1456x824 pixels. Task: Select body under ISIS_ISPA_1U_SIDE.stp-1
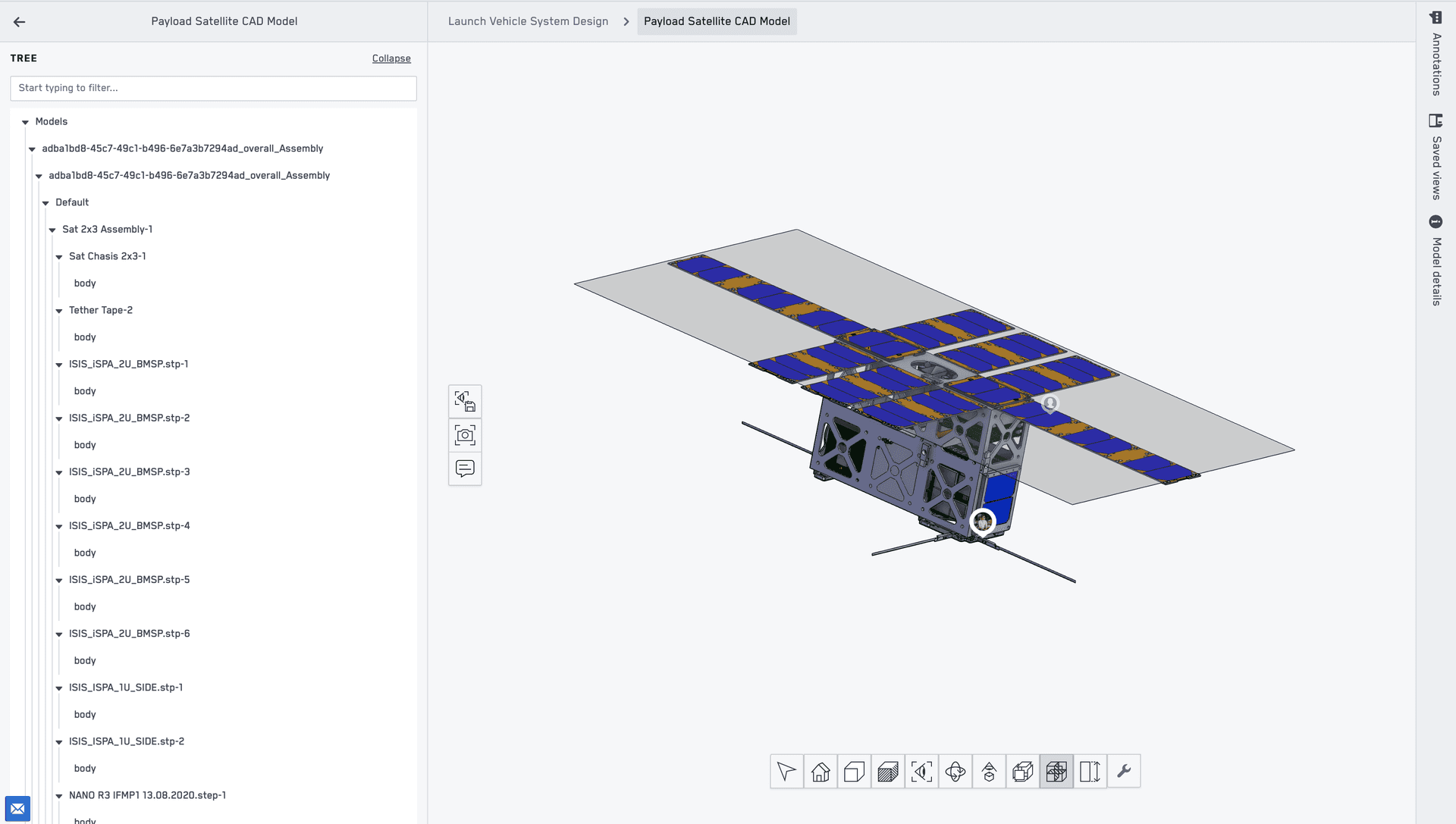(85, 714)
